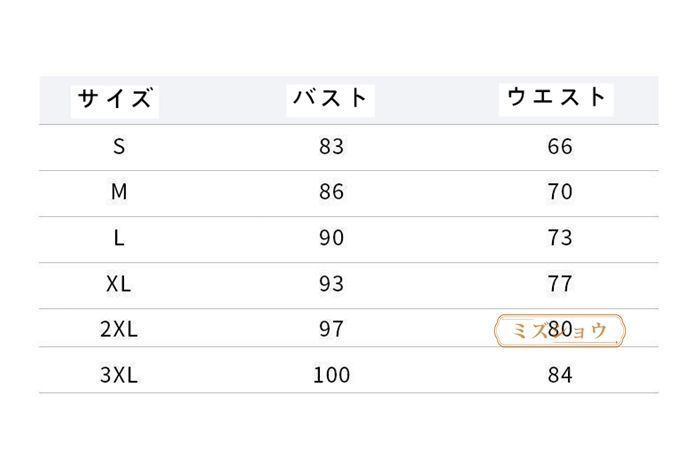The image size is (700, 473).
Task: Select the M size row label
Action: (119, 192)
